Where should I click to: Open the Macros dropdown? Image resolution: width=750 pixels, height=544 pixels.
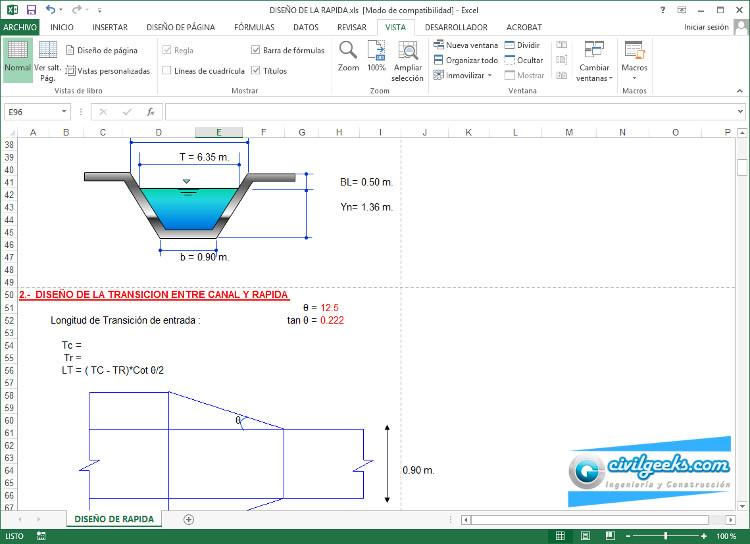point(634,60)
